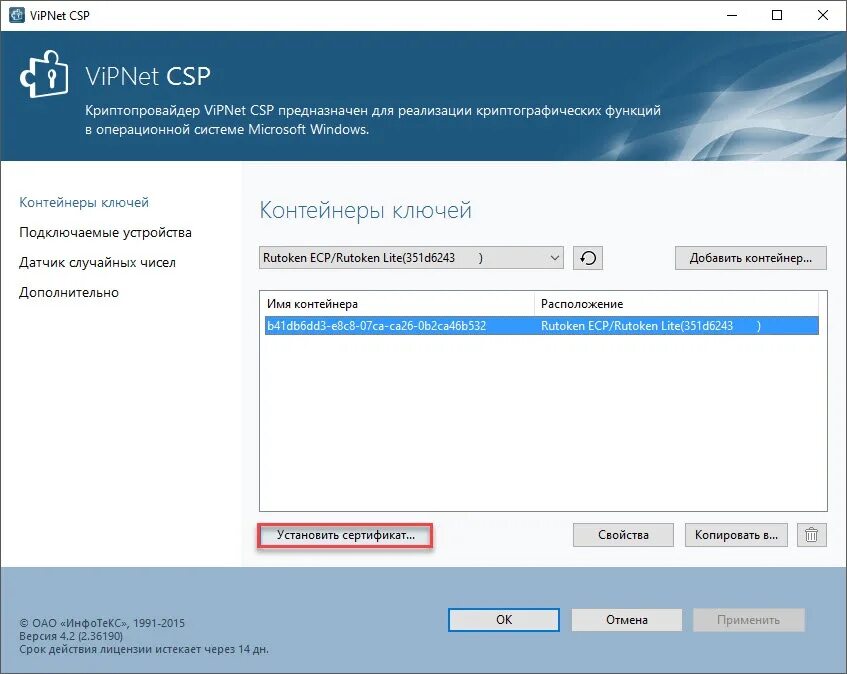
Task: Click the refresh containers list icon
Action: click(x=588, y=258)
